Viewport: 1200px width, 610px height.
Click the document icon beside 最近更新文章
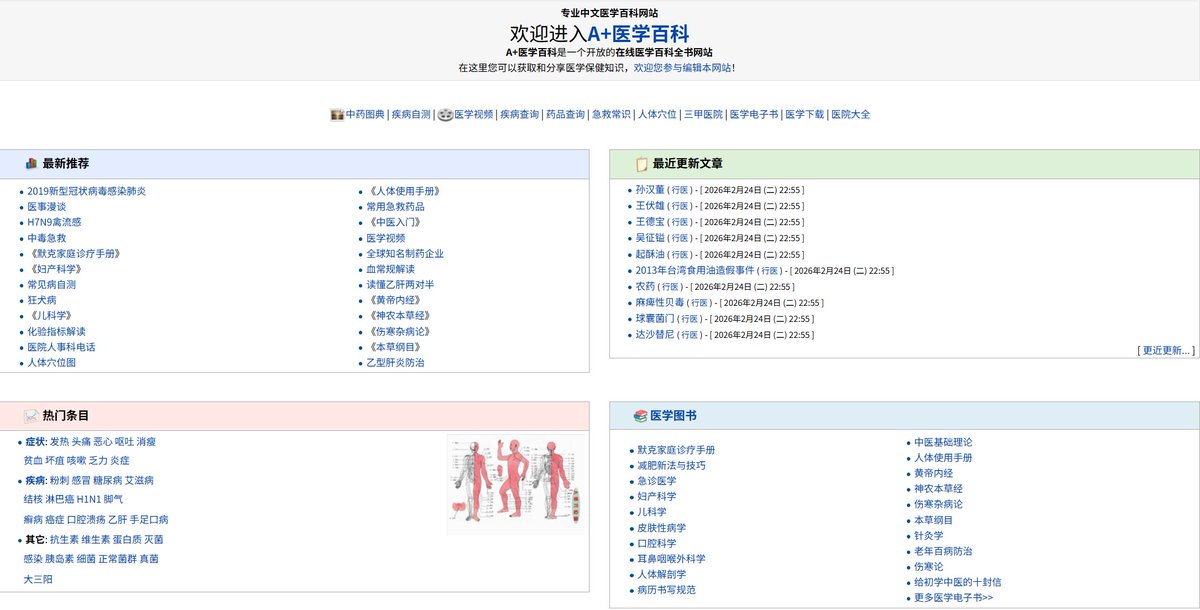point(642,162)
